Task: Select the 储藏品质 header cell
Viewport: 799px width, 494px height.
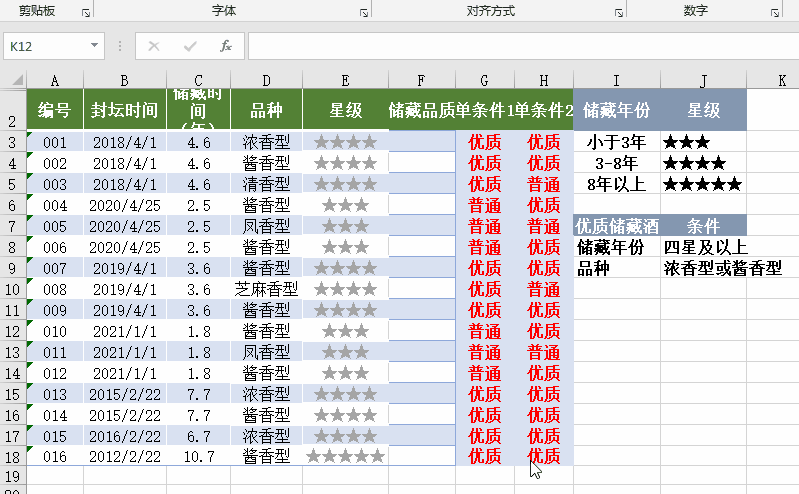Action: (421, 110)
